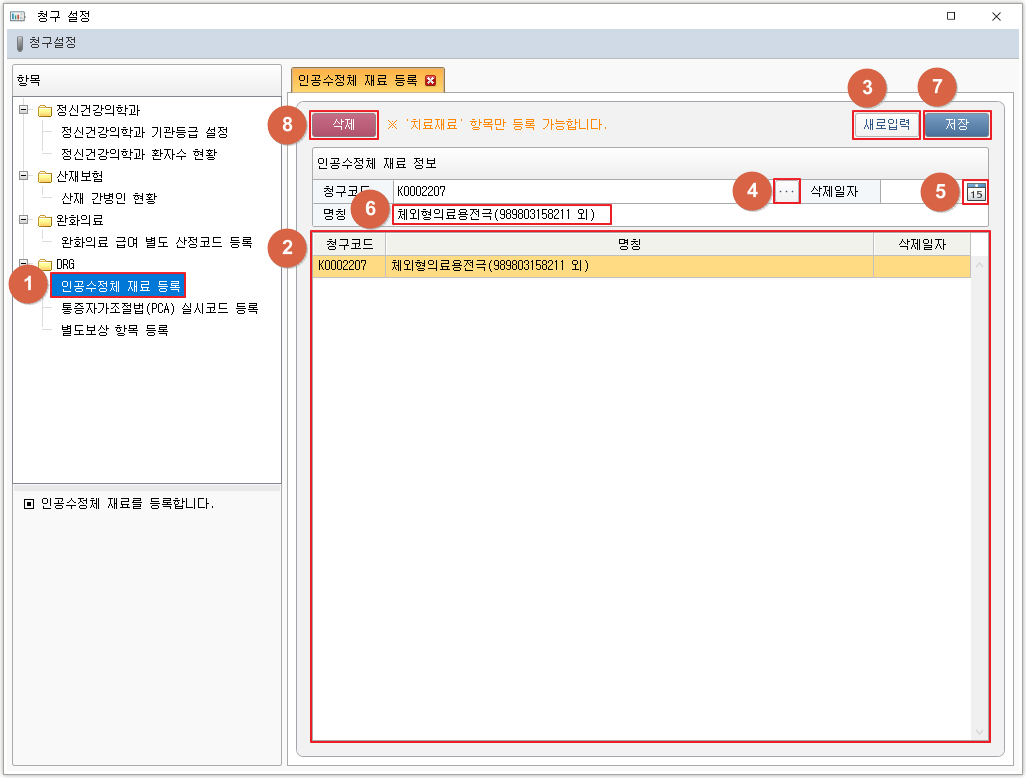The image size is (1026, 778).
Task: Collapse the 완화의료 tree folder
Action: click(x=24, y=220)
